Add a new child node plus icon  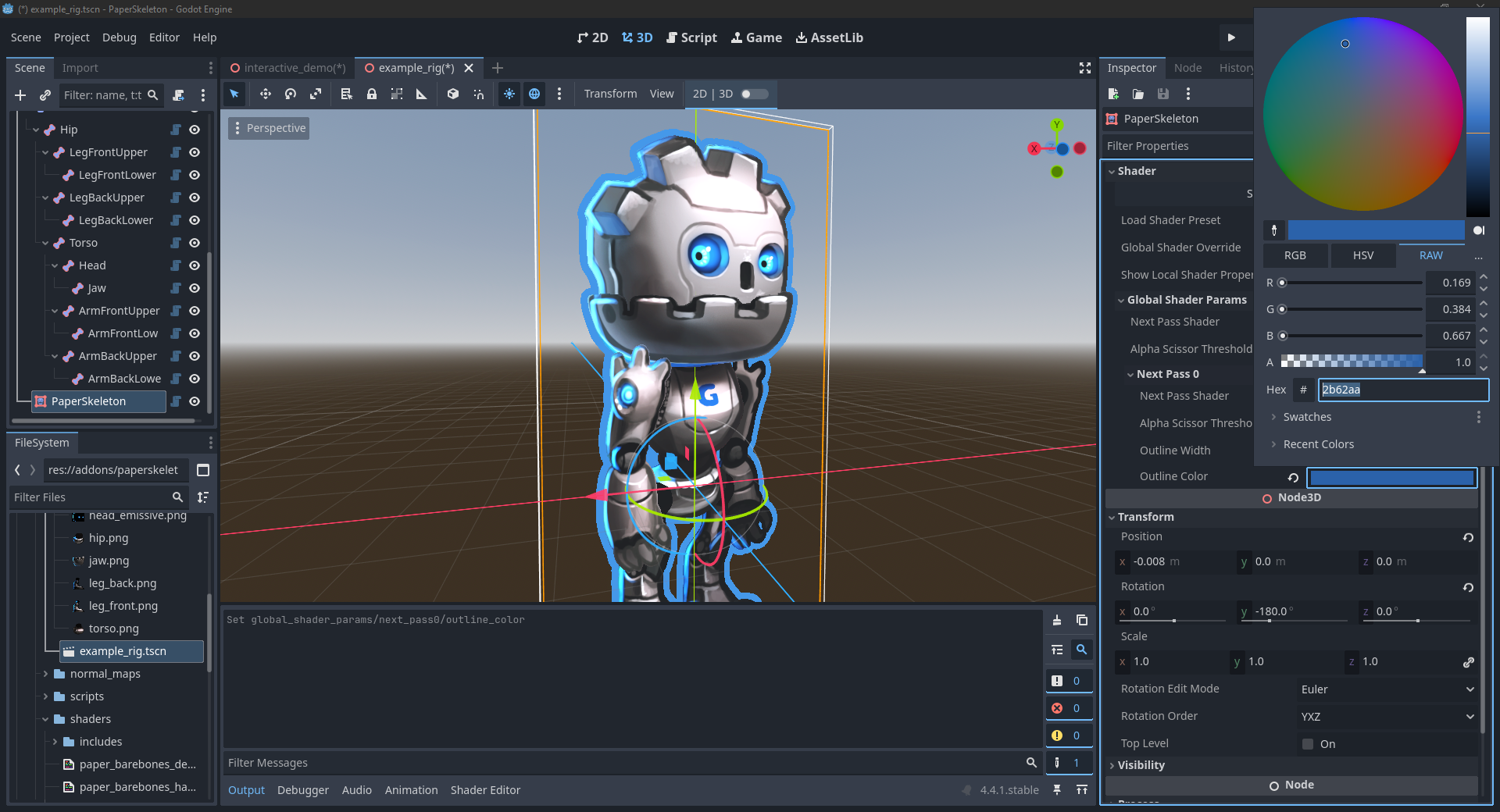tap(20, 95)
